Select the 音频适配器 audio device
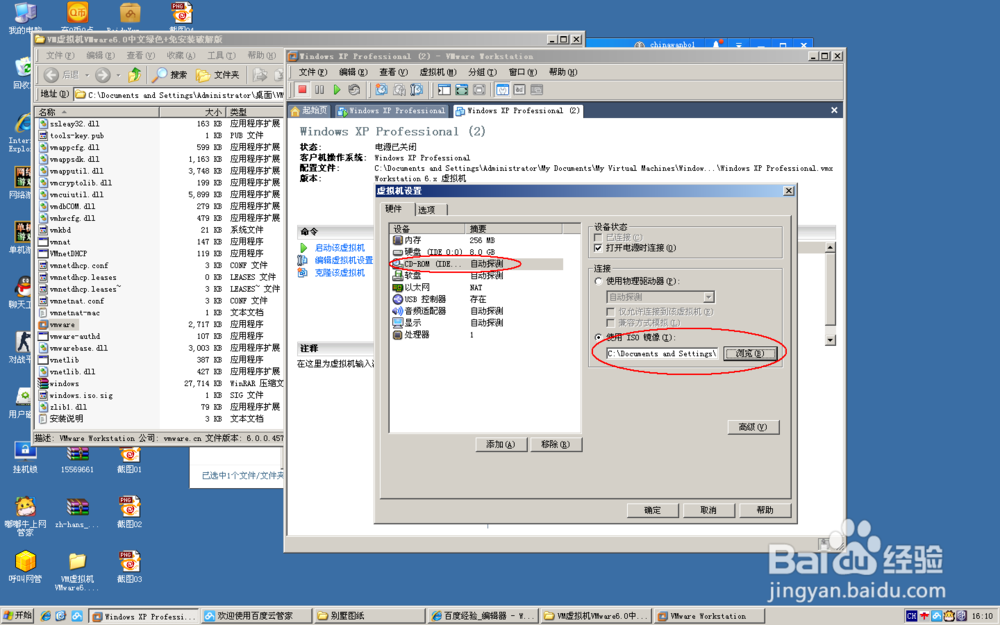This screenshot has width=1000, height=625. coord(477,311)
